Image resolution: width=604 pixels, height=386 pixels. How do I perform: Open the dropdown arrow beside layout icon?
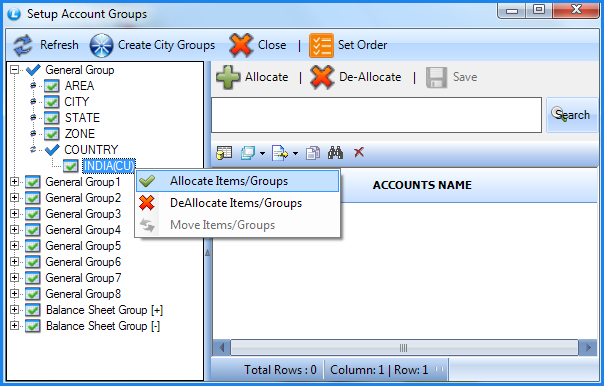pos(262,153)
